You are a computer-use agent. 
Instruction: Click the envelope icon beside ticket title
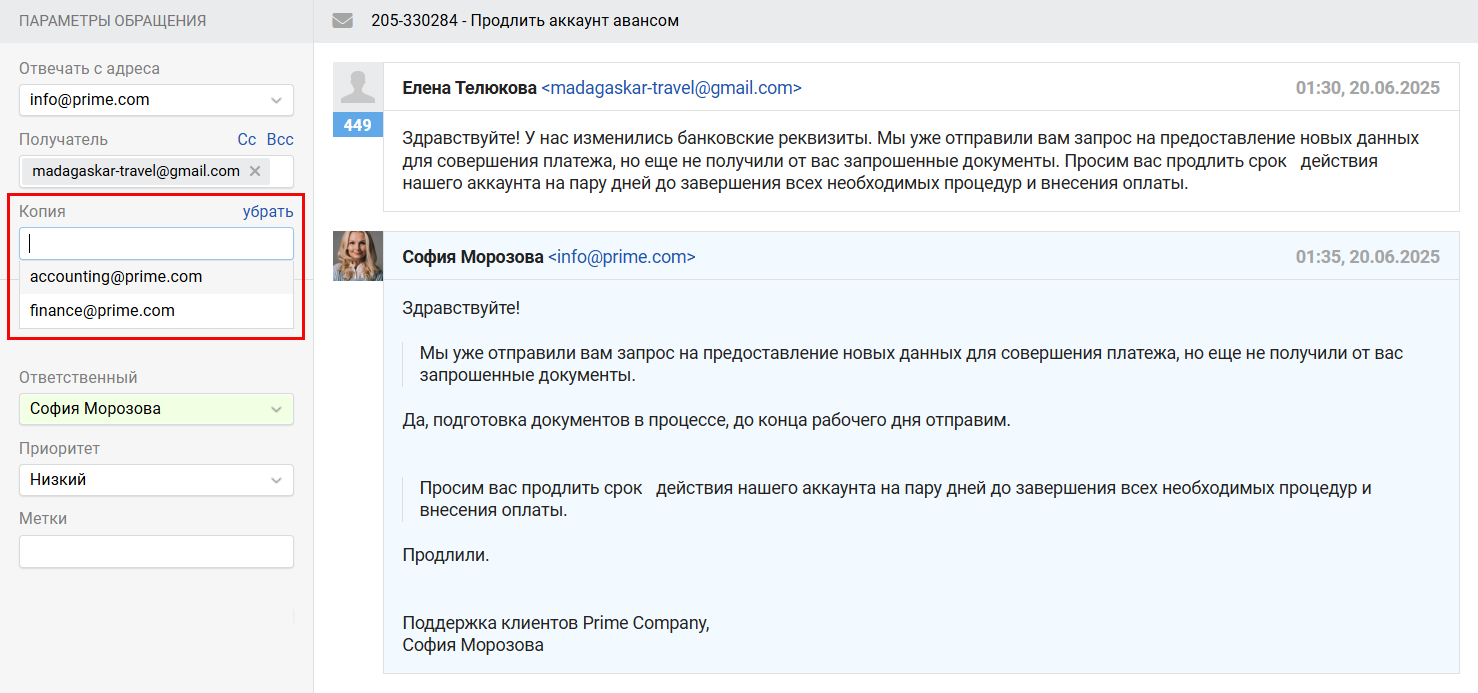[343, 20]
